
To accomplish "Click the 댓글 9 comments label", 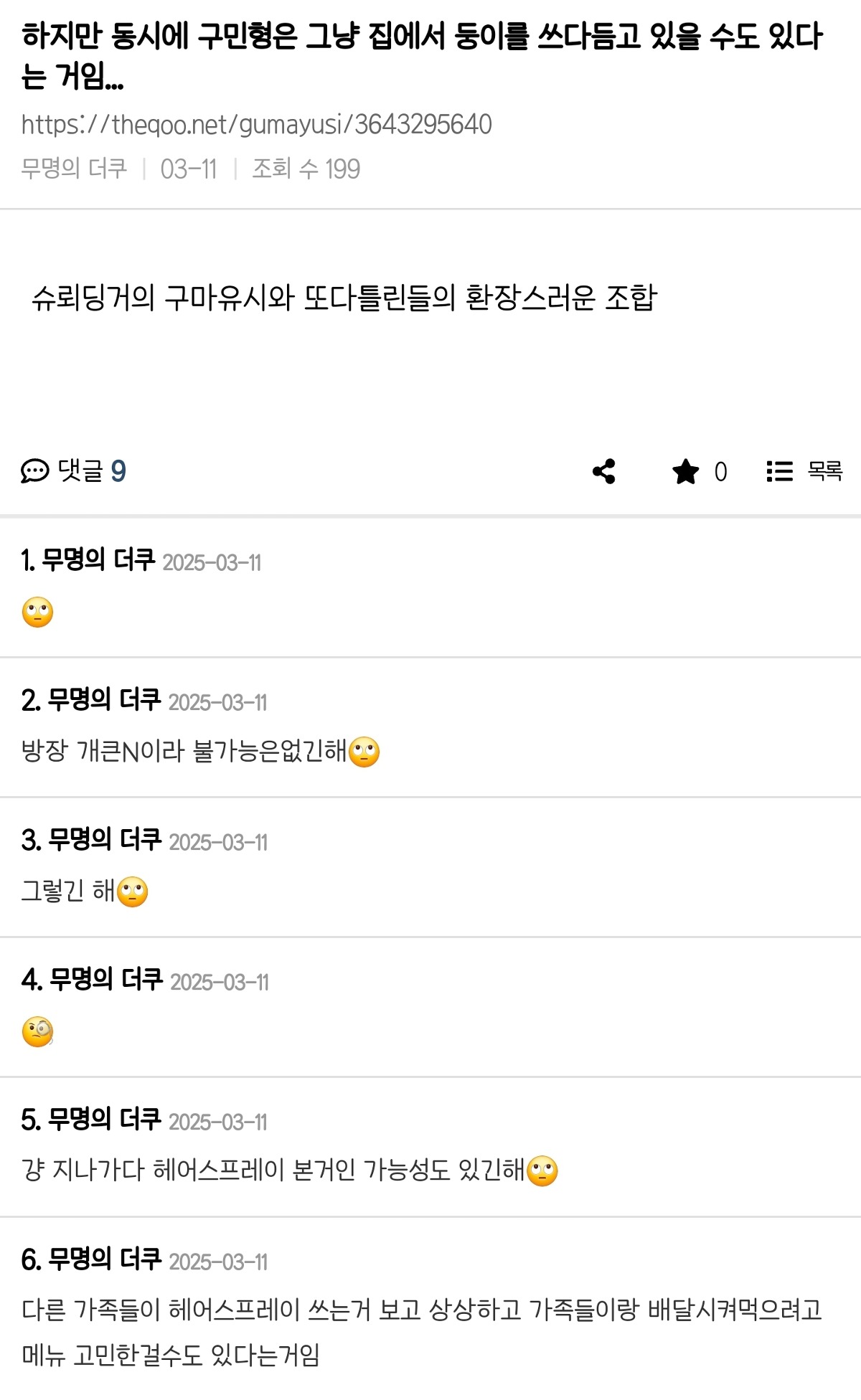I will (x=91, y=471).
